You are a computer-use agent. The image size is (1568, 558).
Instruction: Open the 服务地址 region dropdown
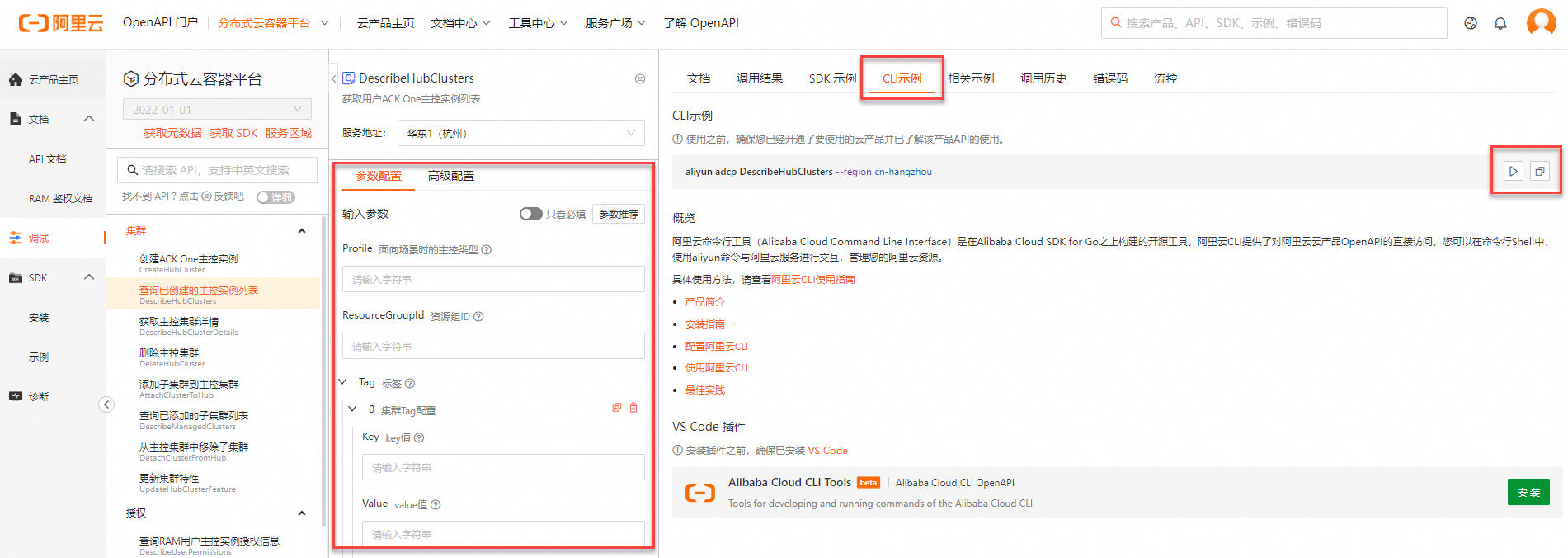[520, 133]
